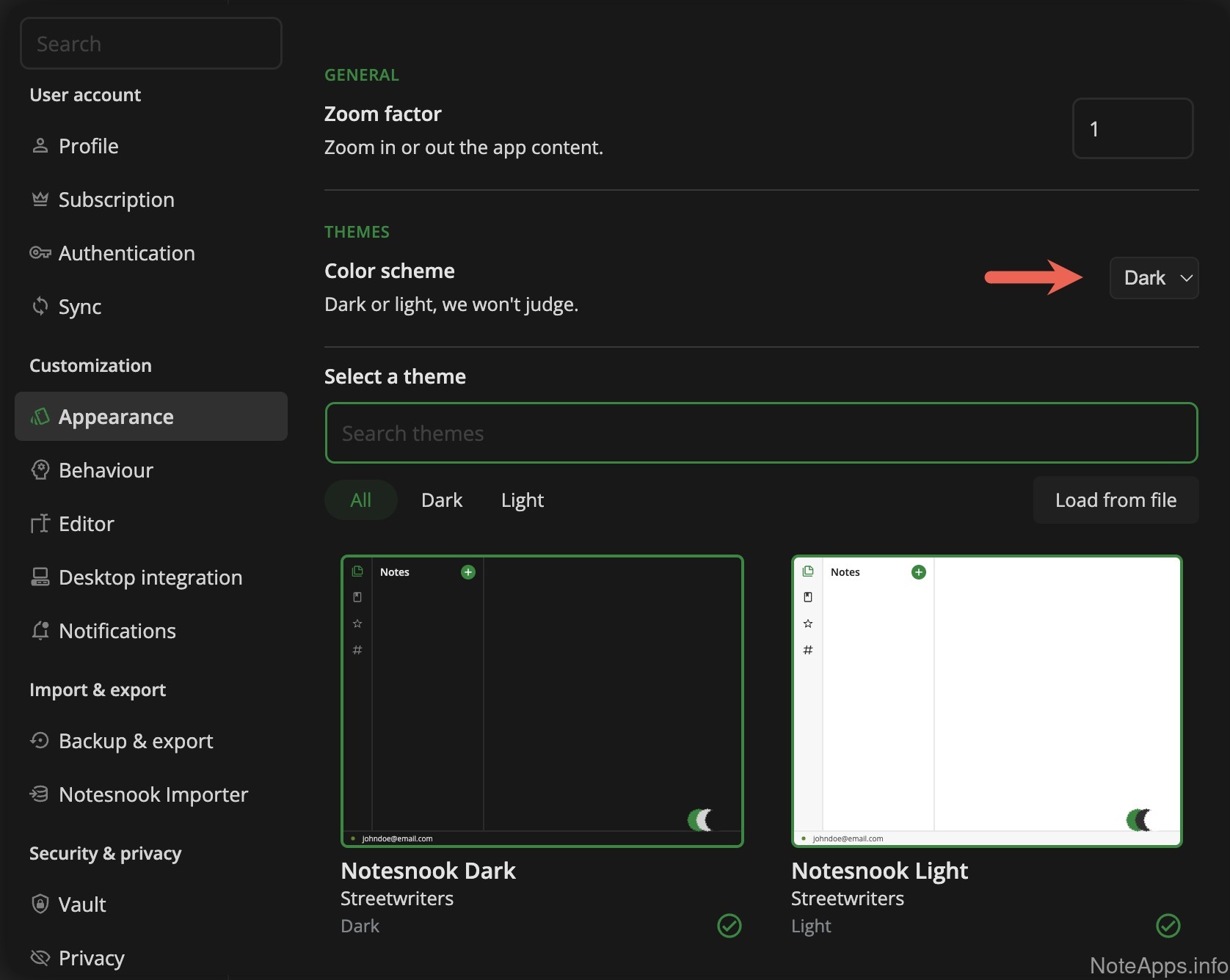Screen dimensions: 1230x980
Task: Toggle the Notesnook Dark theme checkmark
Action: (x=729, y=926)
